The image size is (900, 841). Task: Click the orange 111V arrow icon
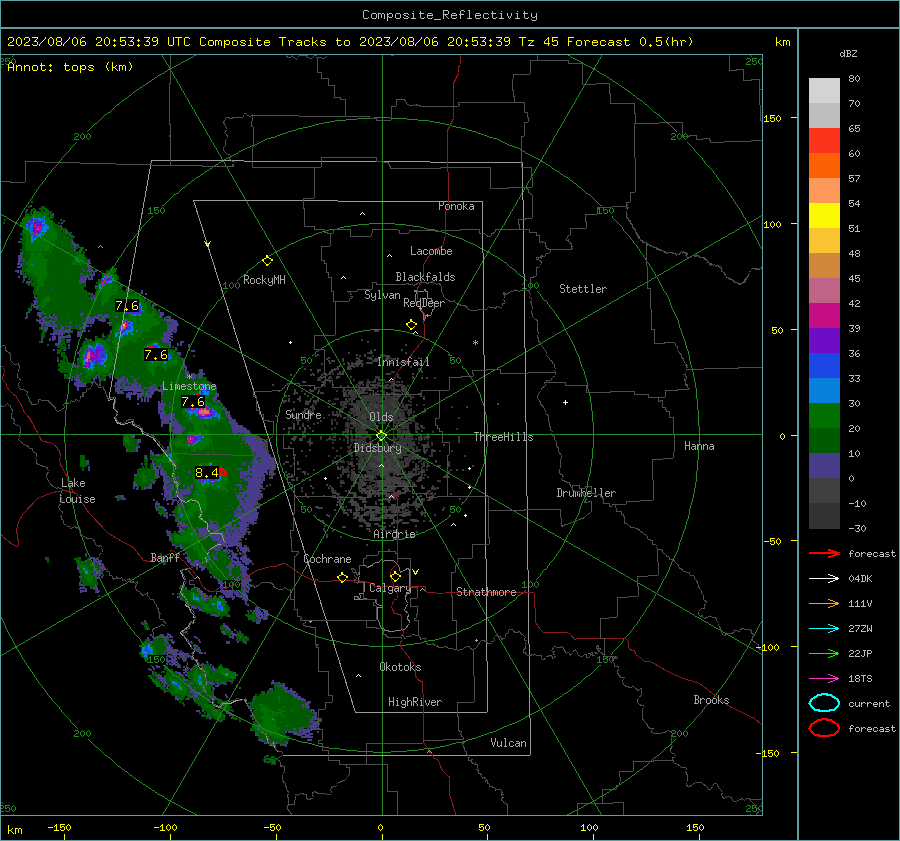824,603
